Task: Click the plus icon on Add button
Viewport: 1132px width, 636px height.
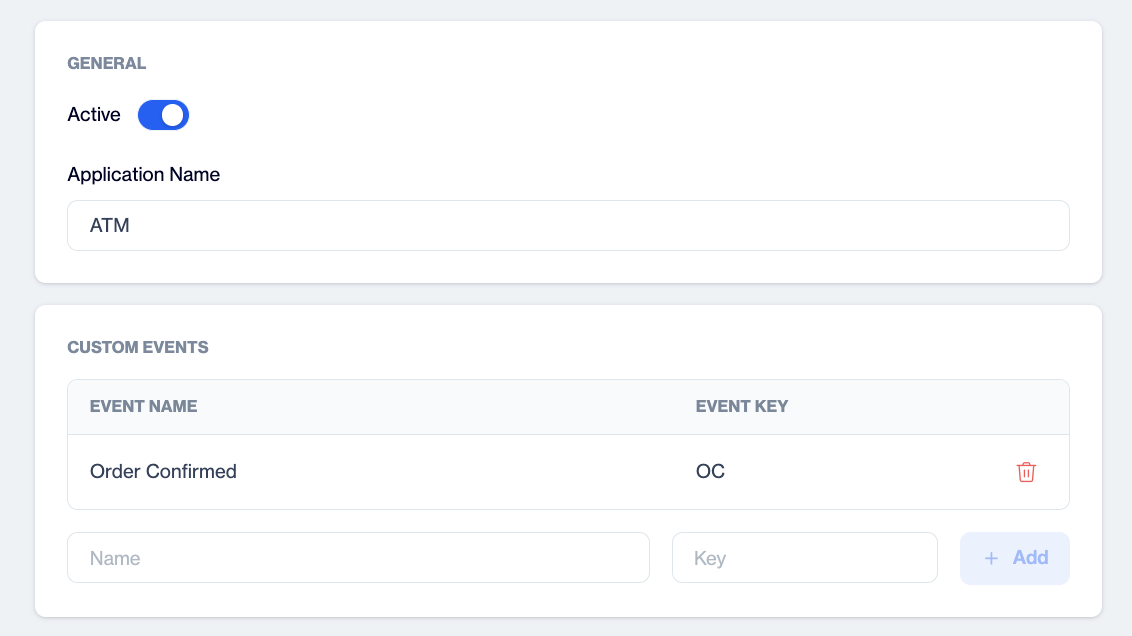Action: pyautogui.click(x=991, y=558)
